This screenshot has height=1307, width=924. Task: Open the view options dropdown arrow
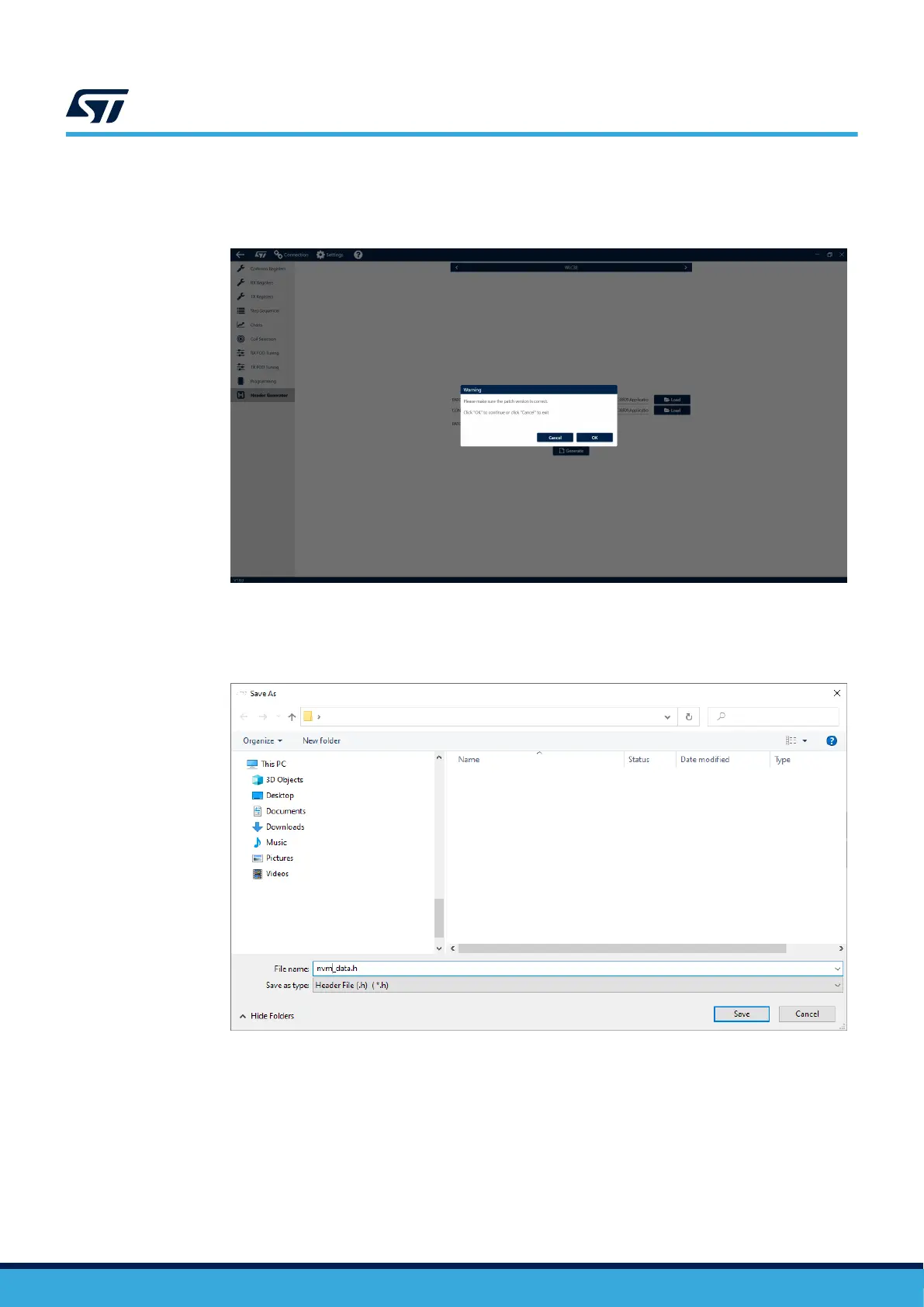[x=805, y=740]
